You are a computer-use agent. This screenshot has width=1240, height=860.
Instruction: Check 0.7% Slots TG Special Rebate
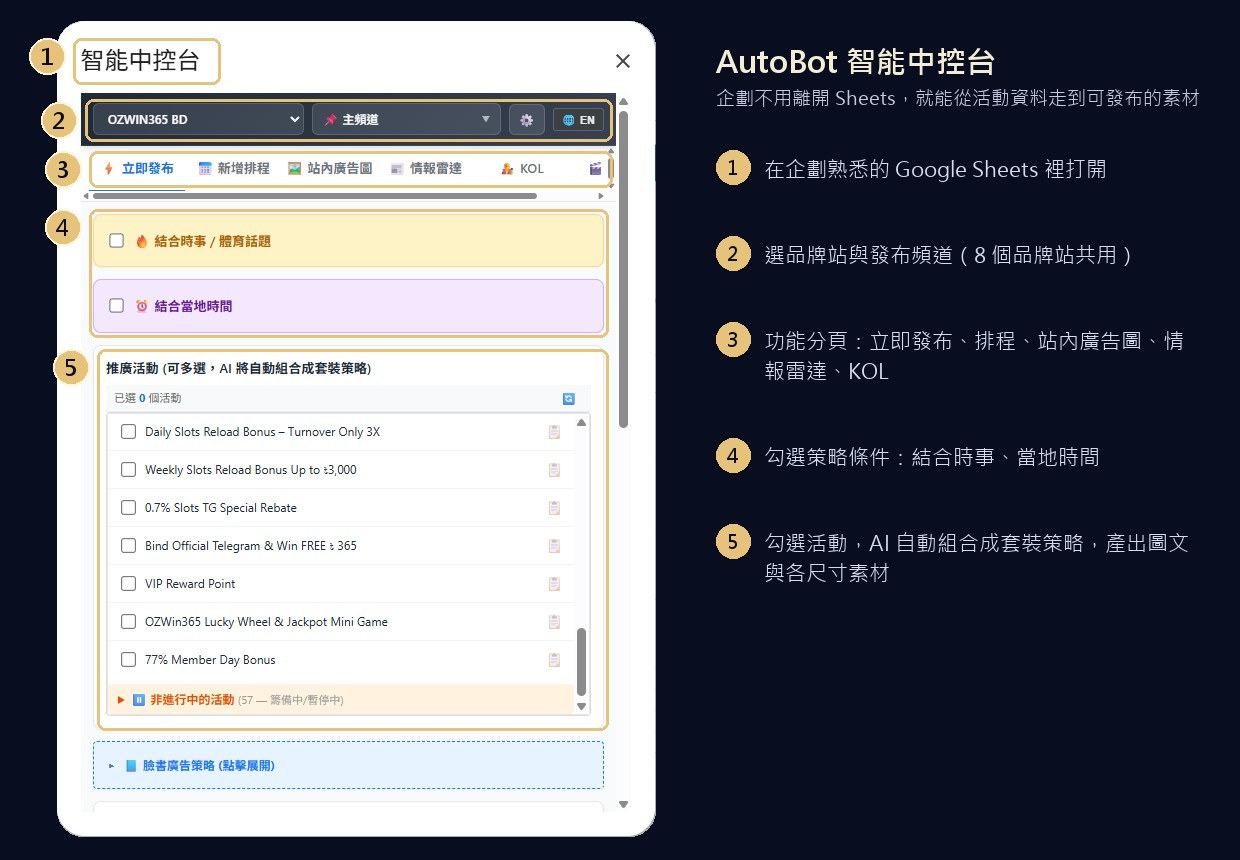128,508
